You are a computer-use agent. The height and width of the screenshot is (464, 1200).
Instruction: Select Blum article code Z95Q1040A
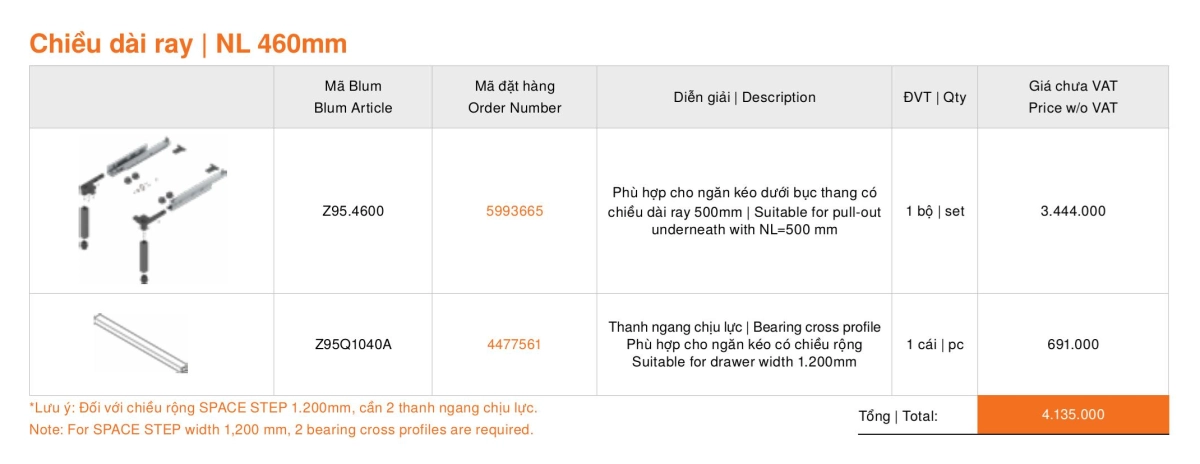click(x=353, y=344)
